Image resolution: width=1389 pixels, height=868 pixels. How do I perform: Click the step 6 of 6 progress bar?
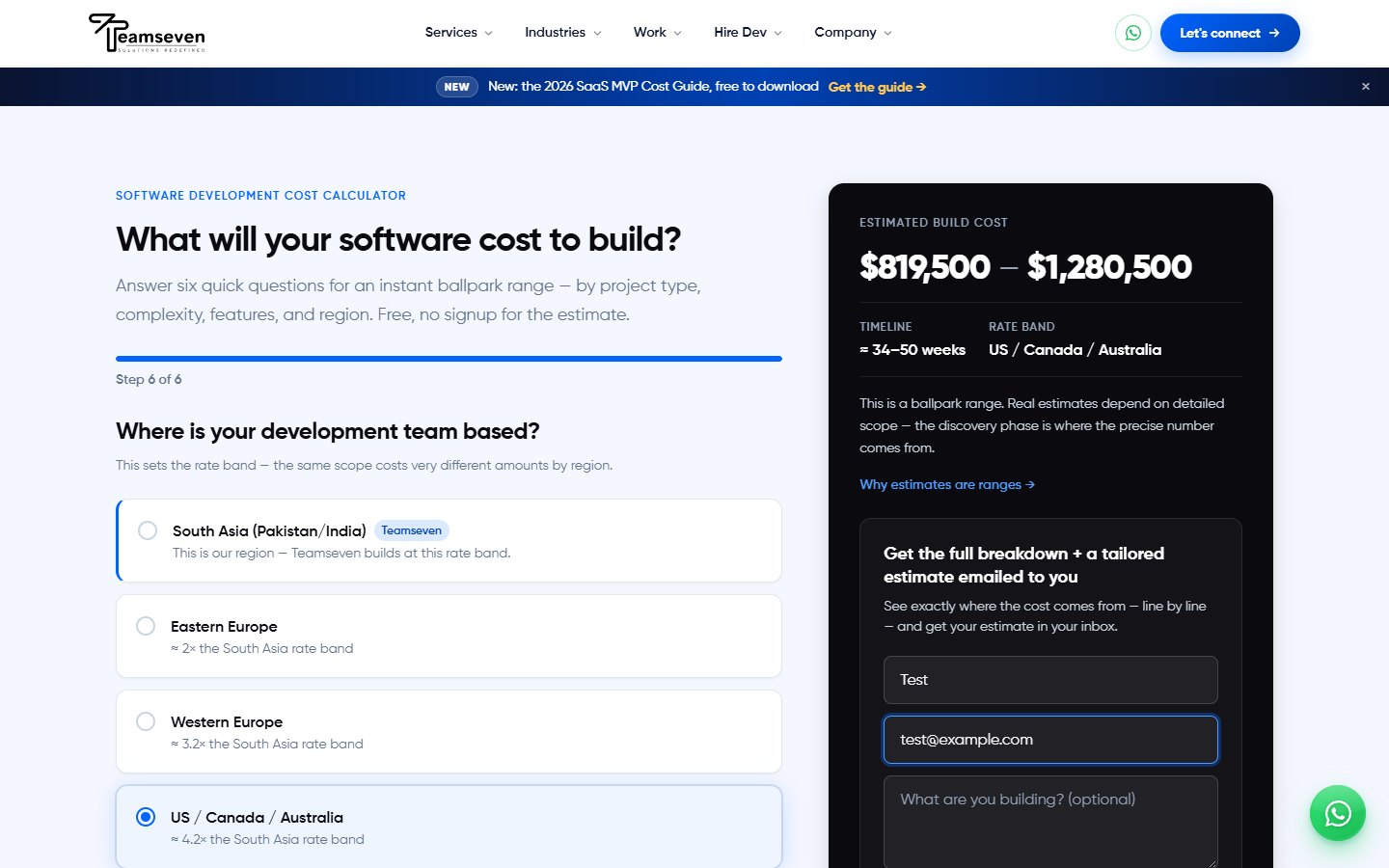tap(449, 359)
